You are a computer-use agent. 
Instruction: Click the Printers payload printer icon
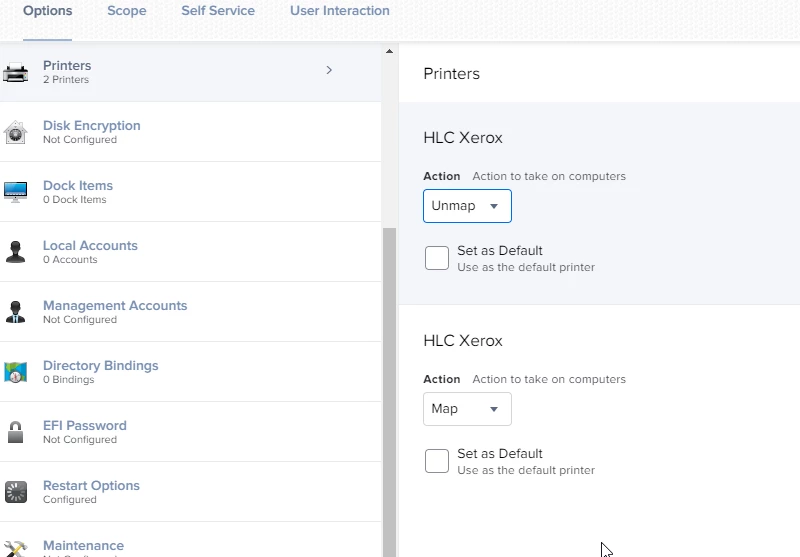click(x=16, y=72)
